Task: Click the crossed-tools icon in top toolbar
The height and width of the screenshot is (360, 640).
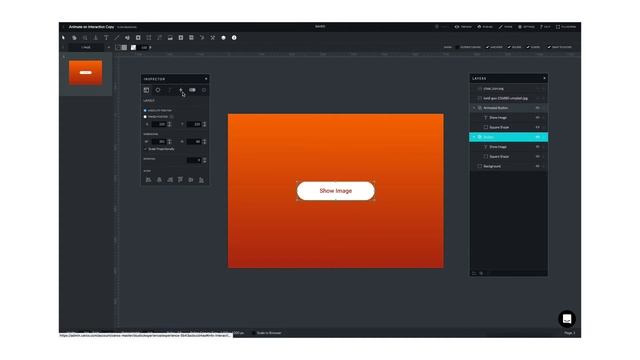Action: point(213,38)
